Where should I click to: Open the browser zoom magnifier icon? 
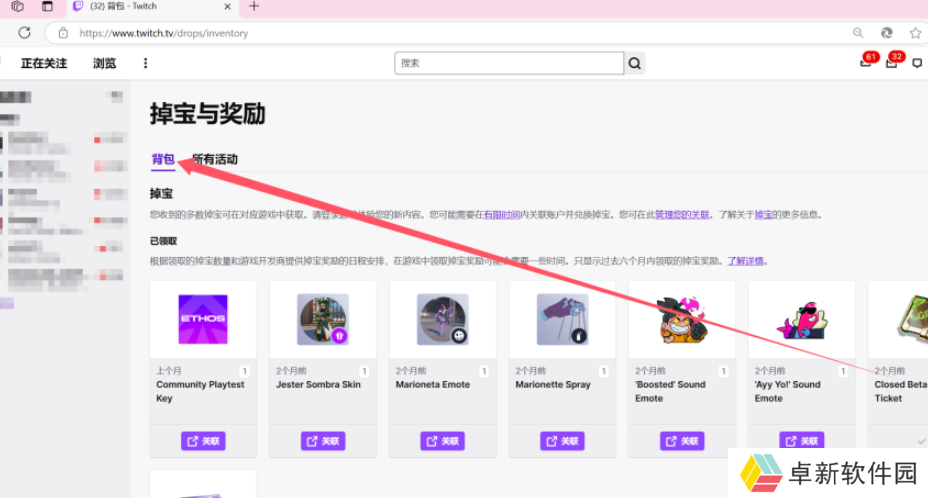coord(858,33)
